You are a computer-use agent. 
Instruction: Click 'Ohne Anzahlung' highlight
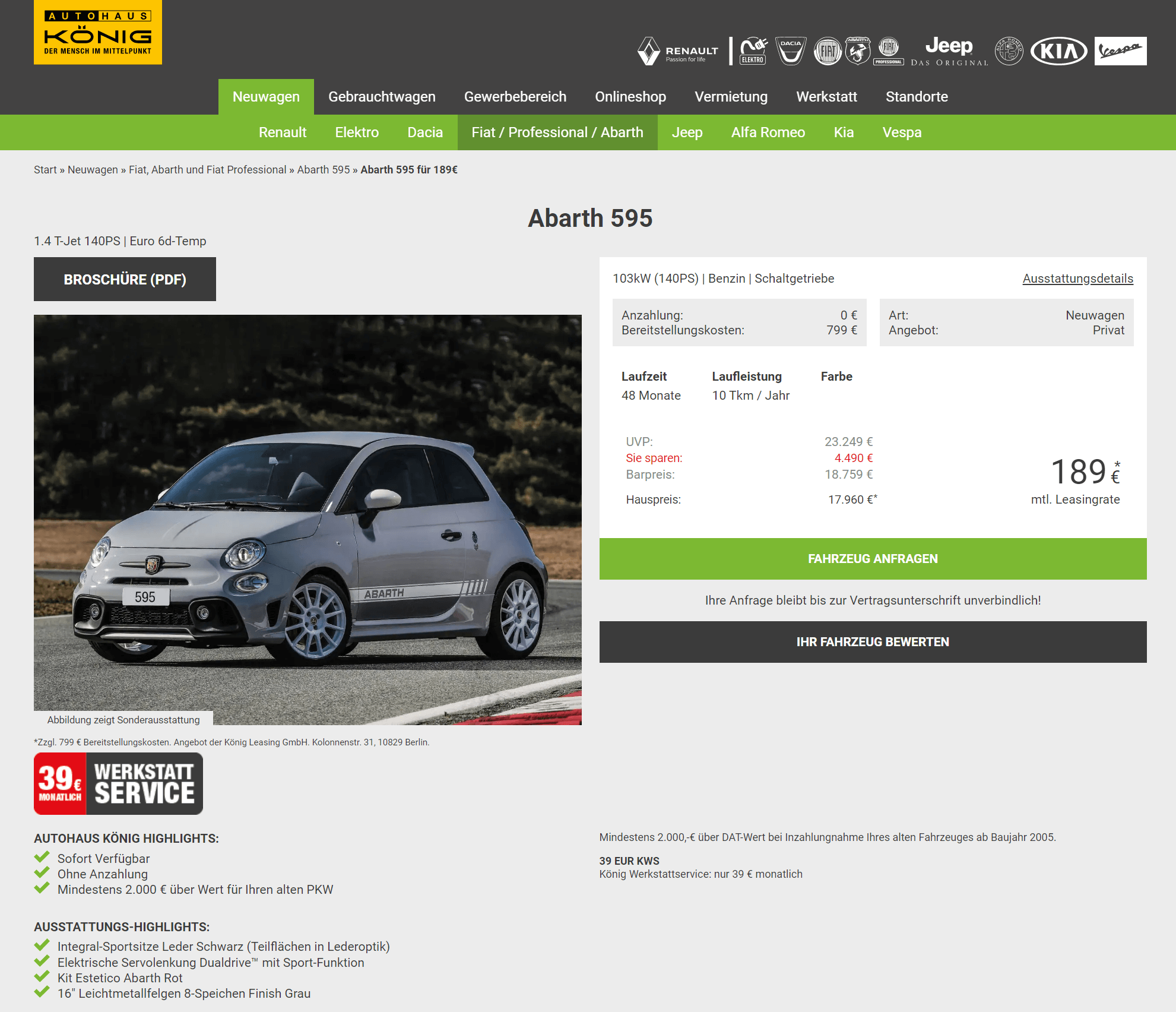click(x=103, y=874)
